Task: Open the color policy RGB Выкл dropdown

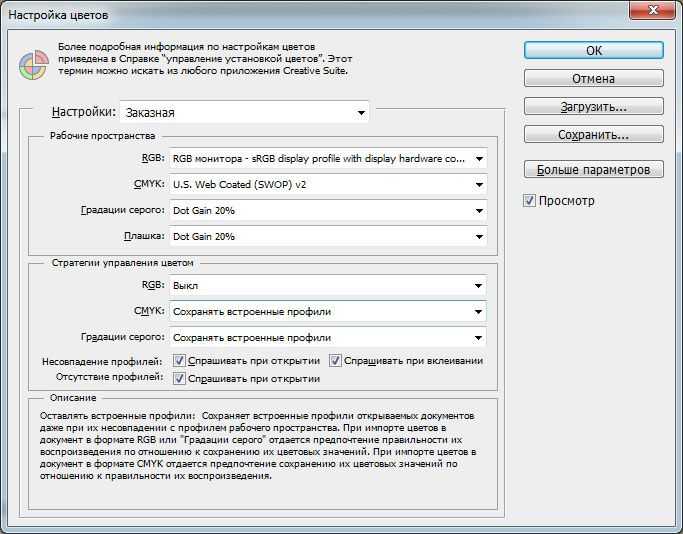Action: tap(328, 286)
